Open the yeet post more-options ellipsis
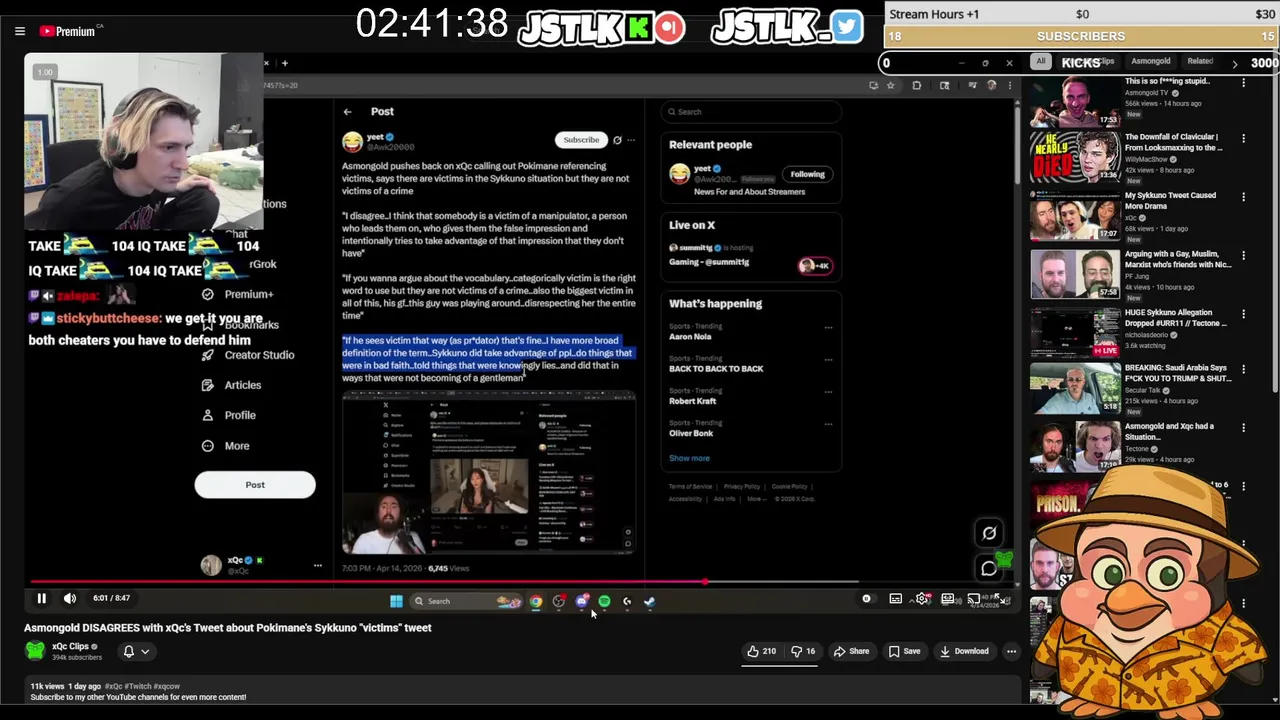This screenshot has width=1280, height=720. 630,140
